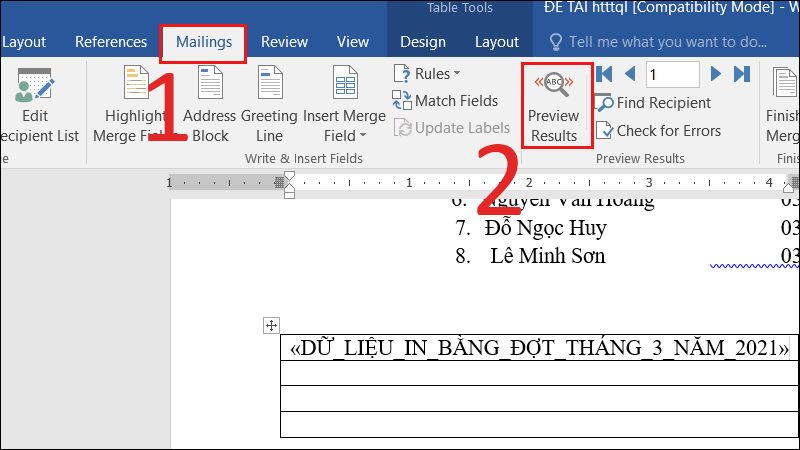Click the record number input box
800x450 pixels.
pyautogui.click(x=672, y=74)
